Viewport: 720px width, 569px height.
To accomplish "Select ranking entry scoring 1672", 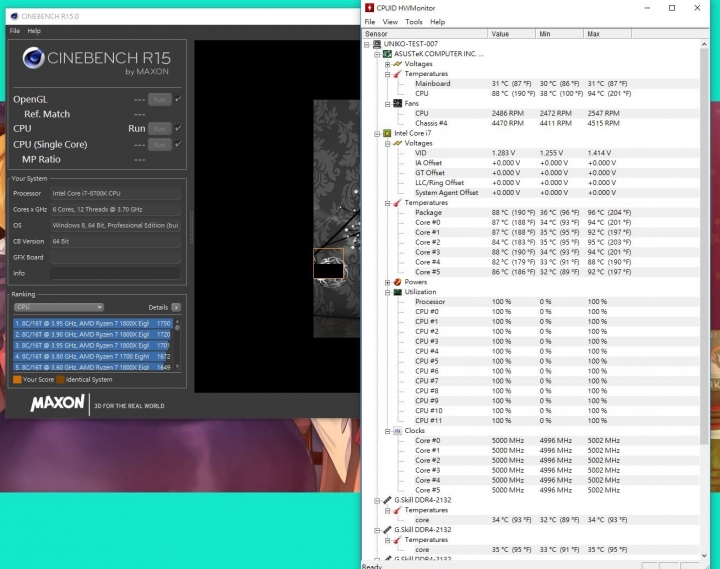I will 93,356.
